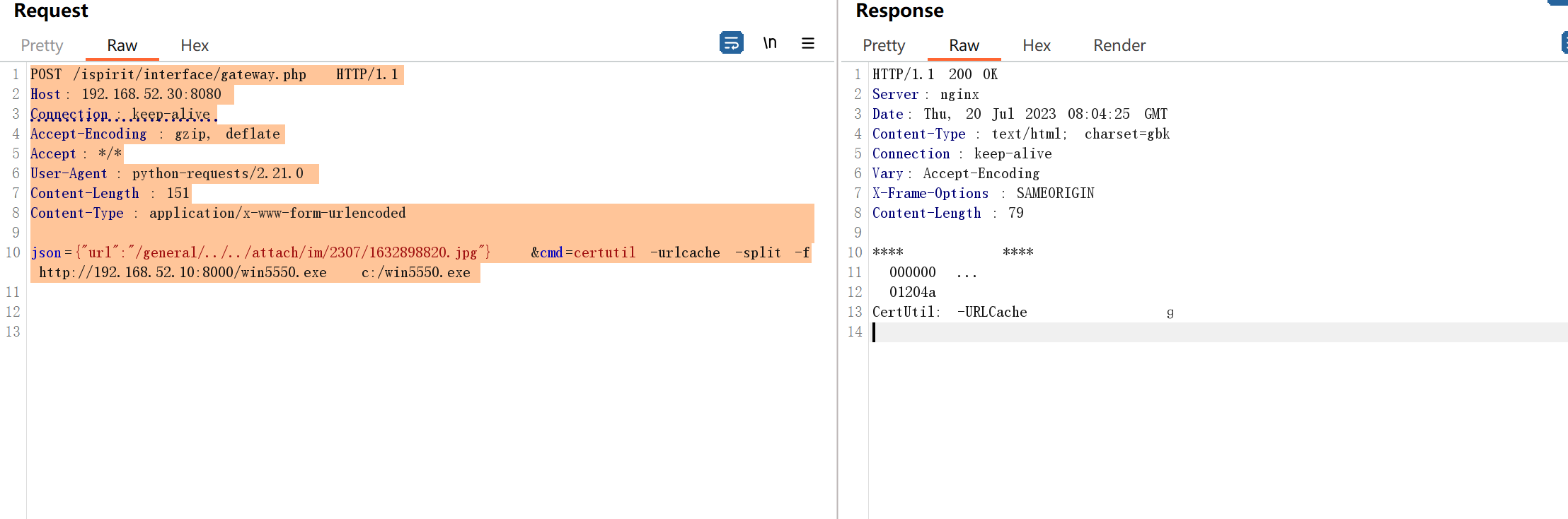
Task: Click the **** response body line 10
Action: 952,252
